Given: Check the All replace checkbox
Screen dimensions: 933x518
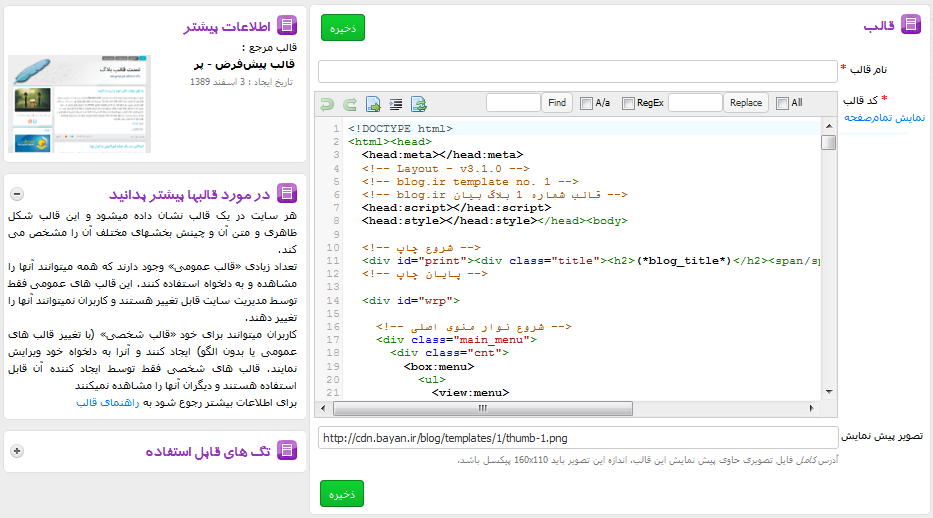Looking at the screenshot, I should coord(782,103).
